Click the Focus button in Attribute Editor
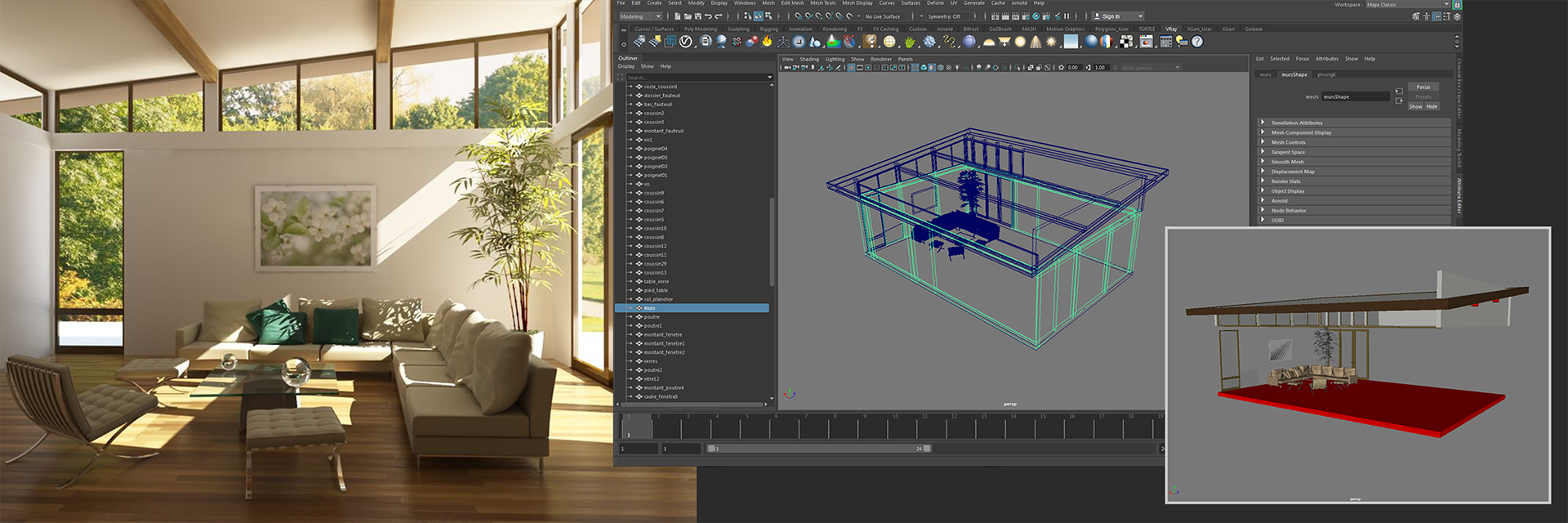Screen dimensions: 1568x523 coord(1423,87)
